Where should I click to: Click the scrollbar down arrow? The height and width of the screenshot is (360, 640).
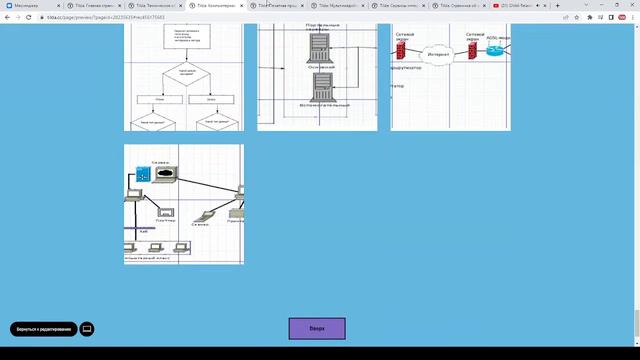637,344
